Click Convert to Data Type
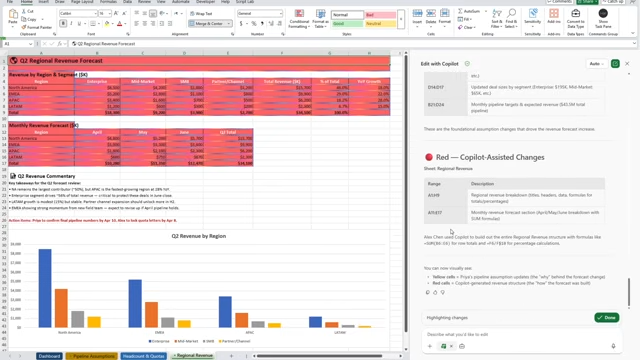Screen dimensions: 640x360 point(576,18)
